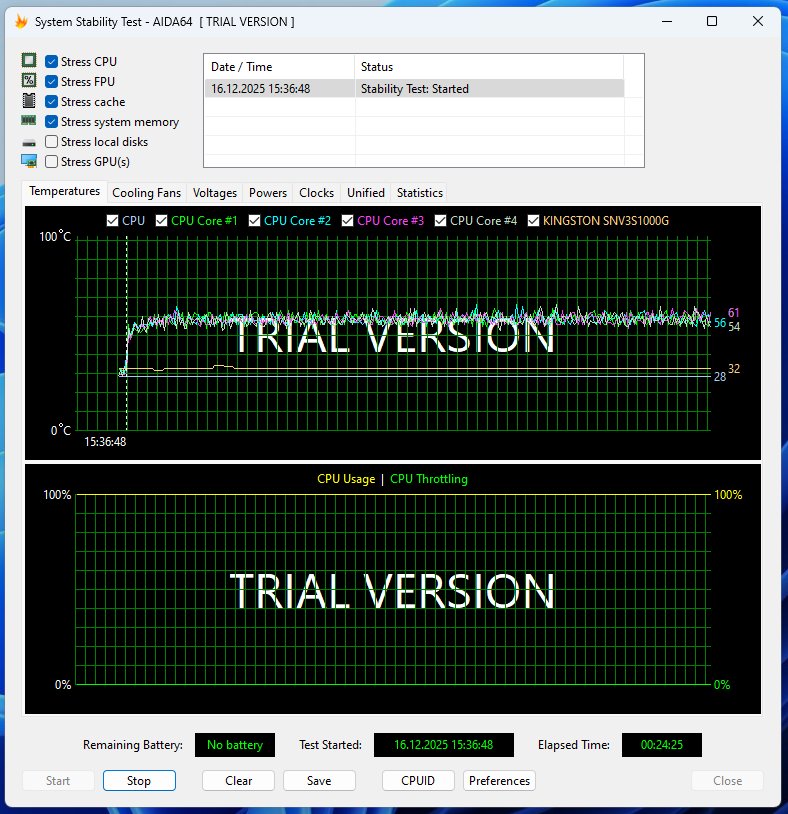Disable the Stress CPU checkbox
788x814 pixels.
pyautogui.click(x=52, y=62)
